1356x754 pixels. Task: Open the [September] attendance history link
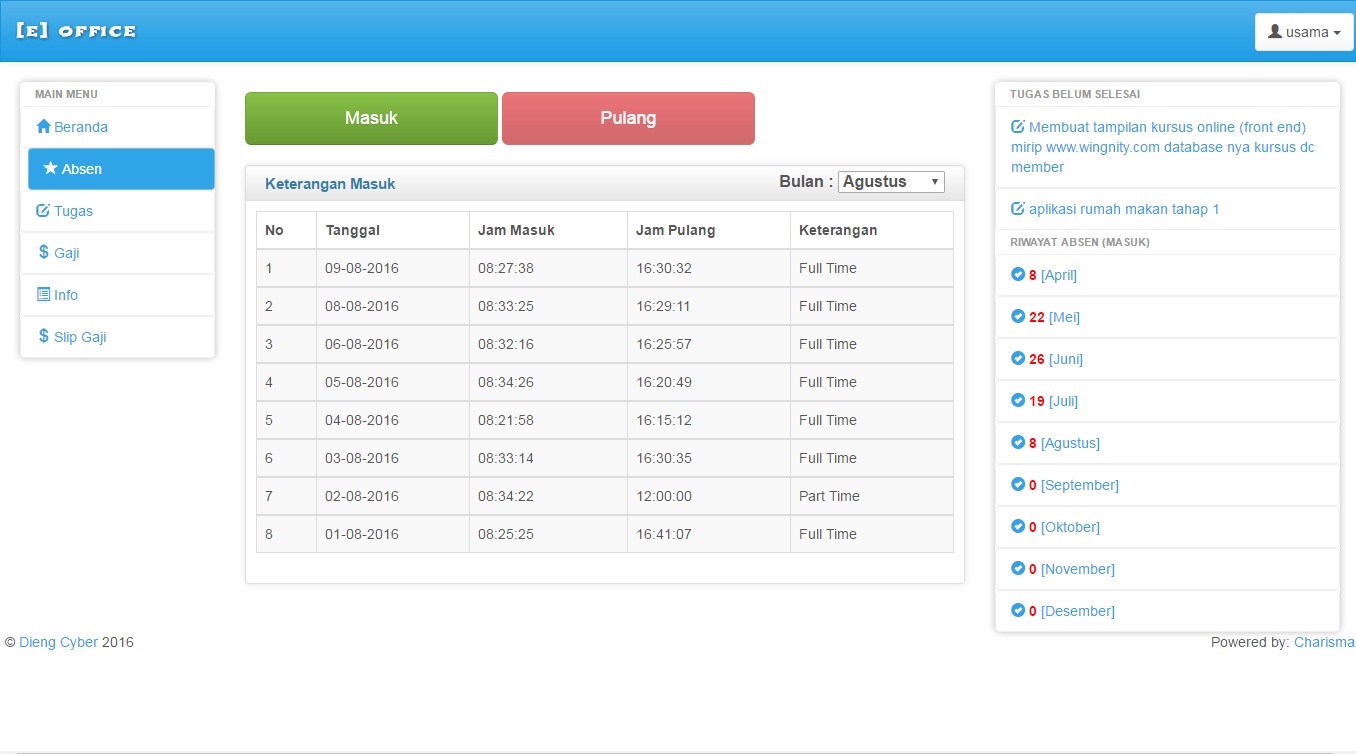pyautogui.click(x=1080, y=485)
